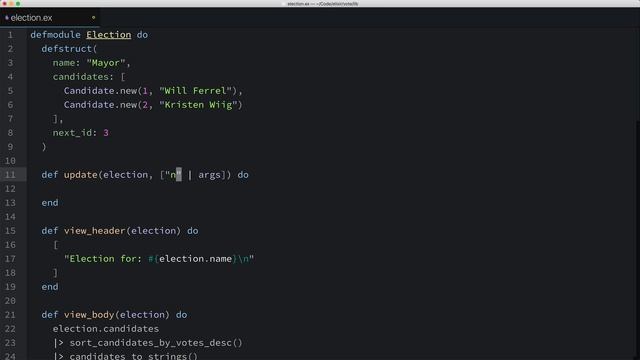Click the "n" string in update definition

(x=173, y=175)
